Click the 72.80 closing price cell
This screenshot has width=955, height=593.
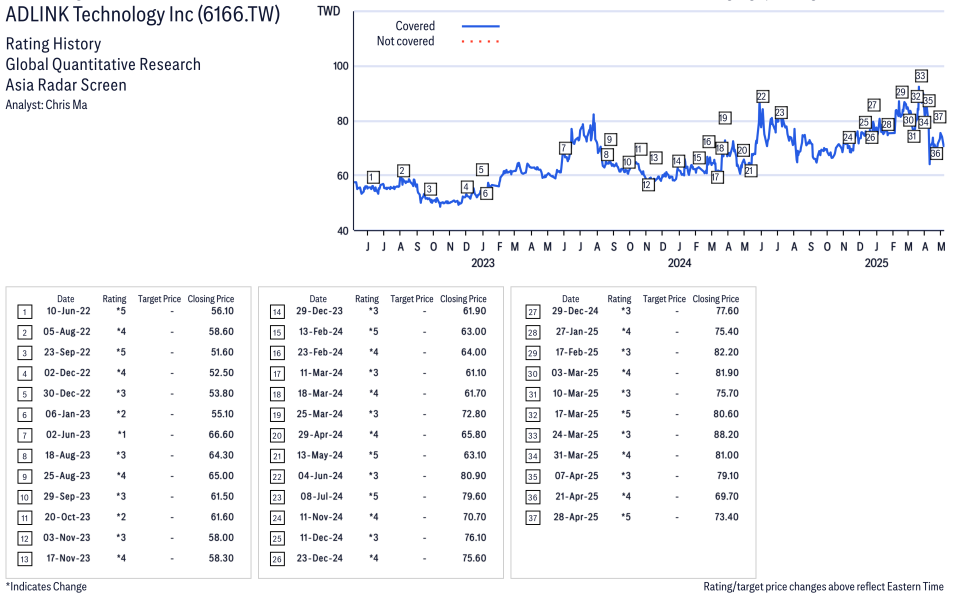tap(474, 414)
